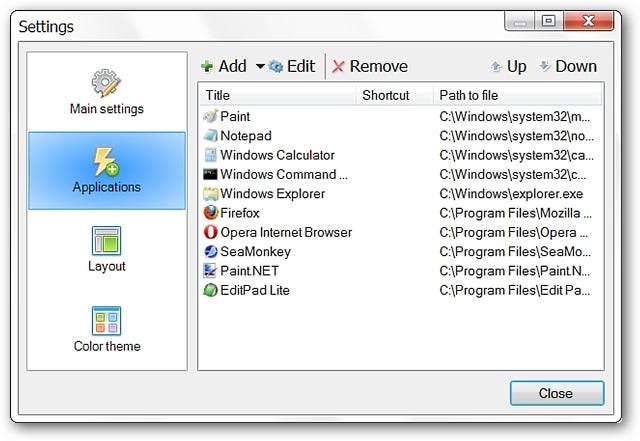Screen dimensions: 640x441
Task: Click the Paint.NET icon in the list
Action: point(210,271)
